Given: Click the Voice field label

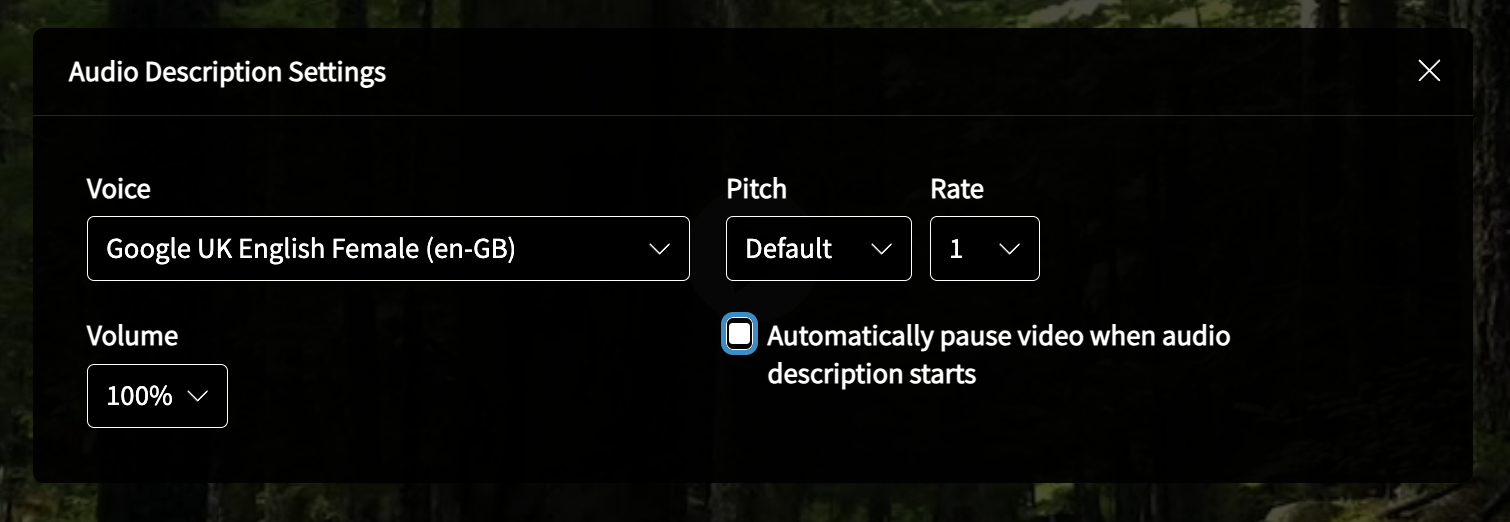Looking at the screenshot, I should pos(119,189).
